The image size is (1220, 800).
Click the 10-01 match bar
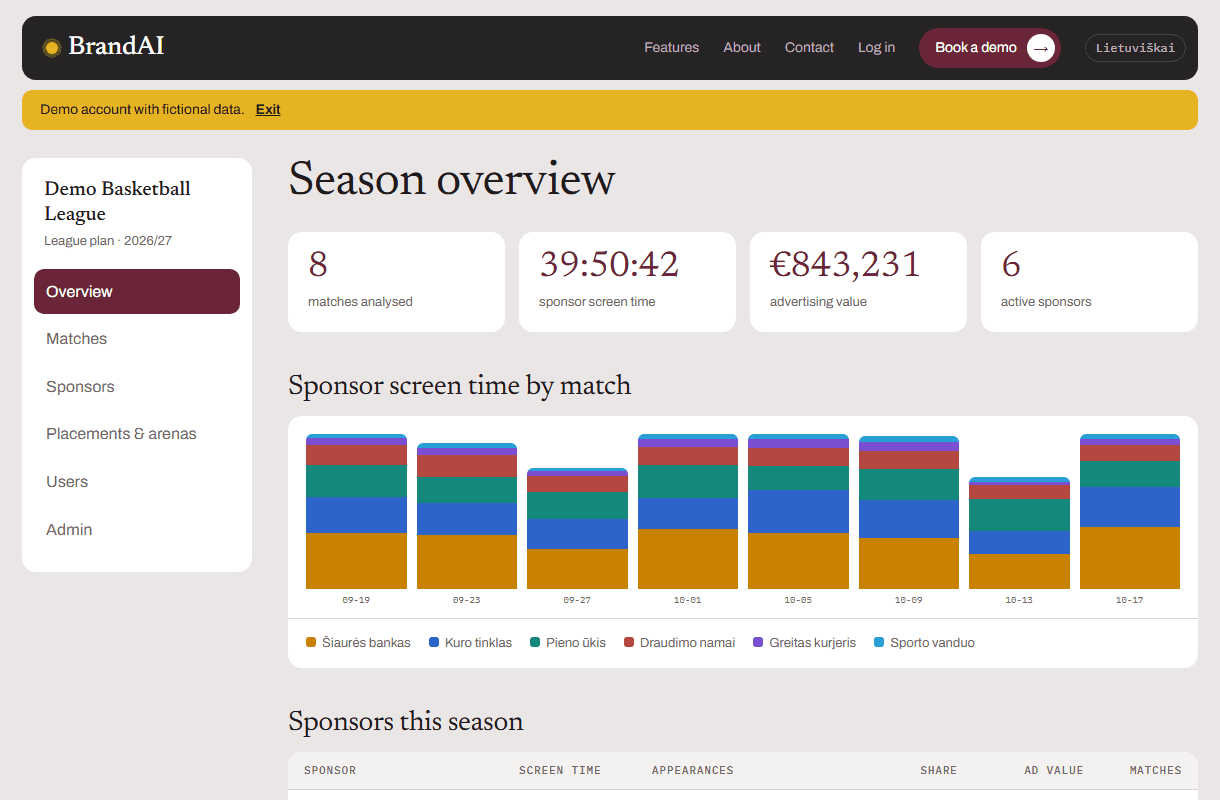tap(688, 511)
